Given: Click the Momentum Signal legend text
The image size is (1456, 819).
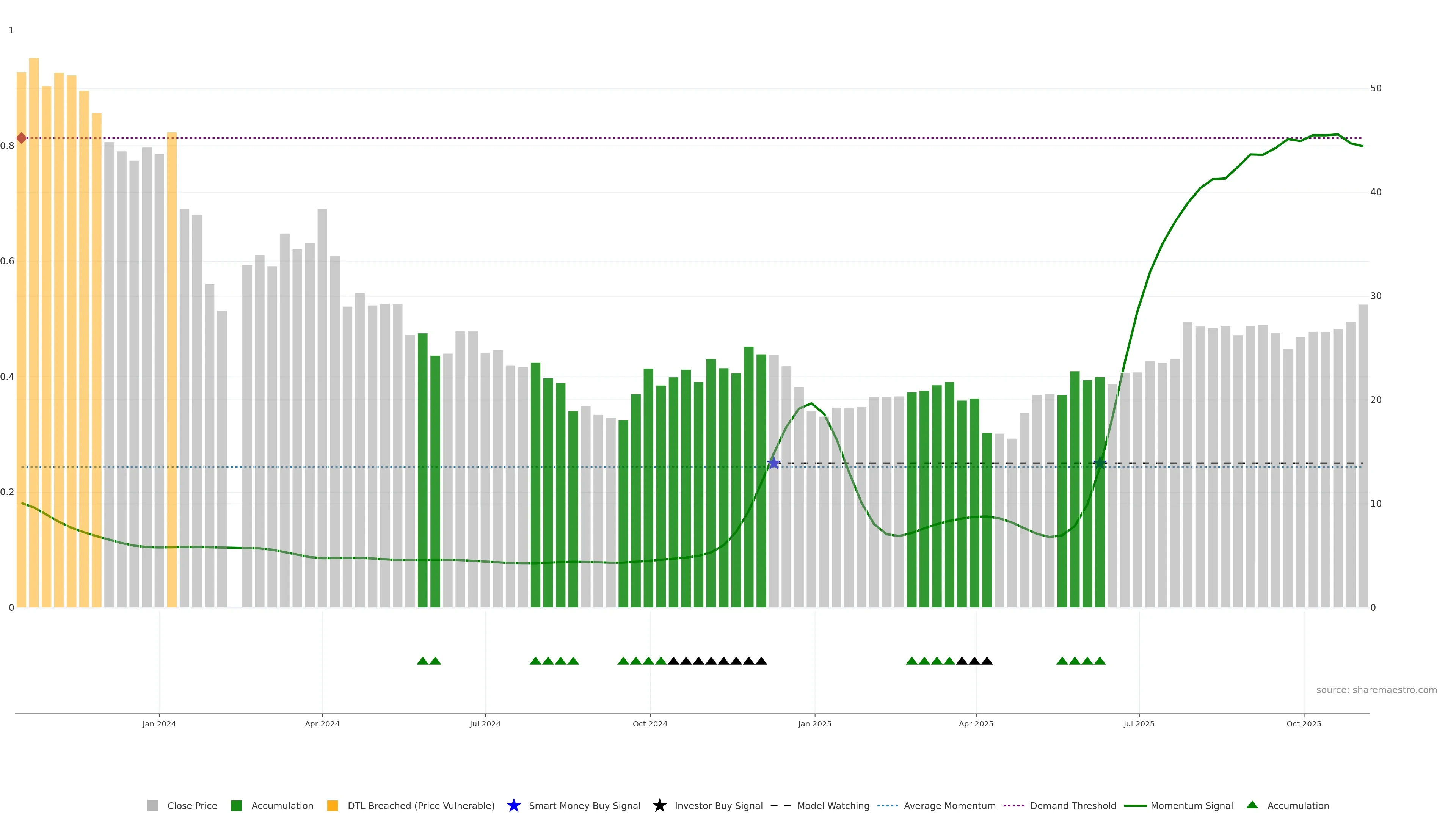Looking at the screenshot, I should [1191, 805].
